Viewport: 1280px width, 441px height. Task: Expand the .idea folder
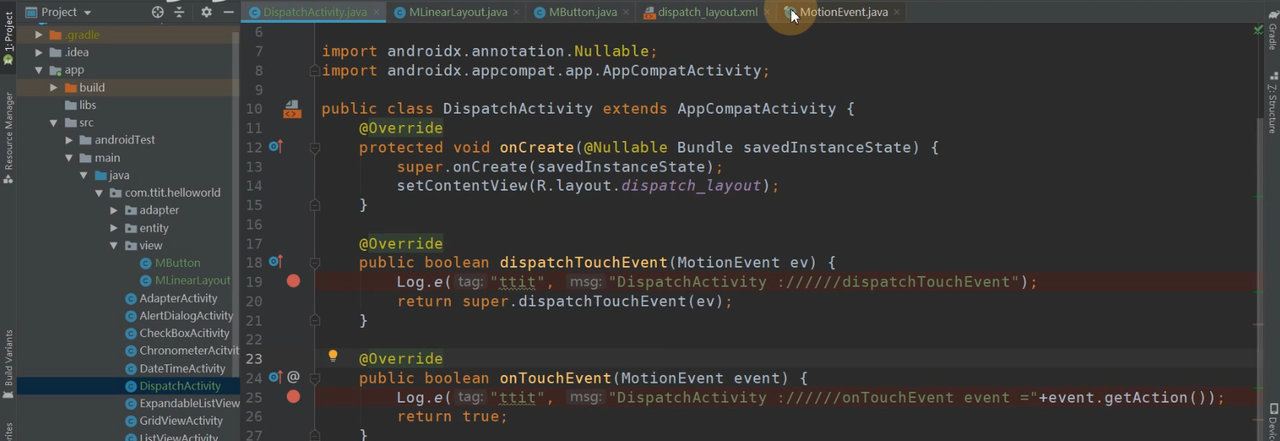[39, 52]
